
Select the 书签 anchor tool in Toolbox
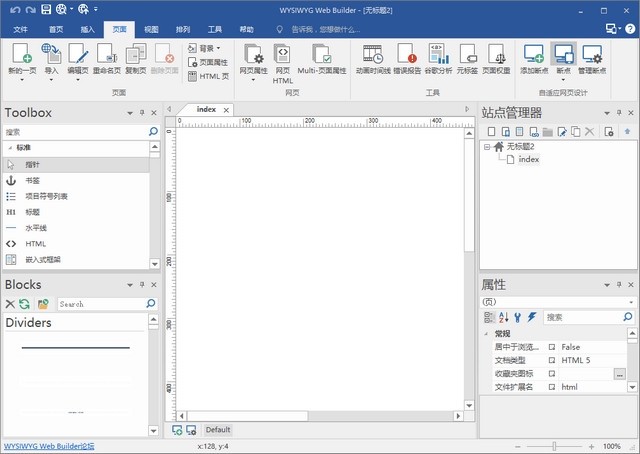pos(12,180)
